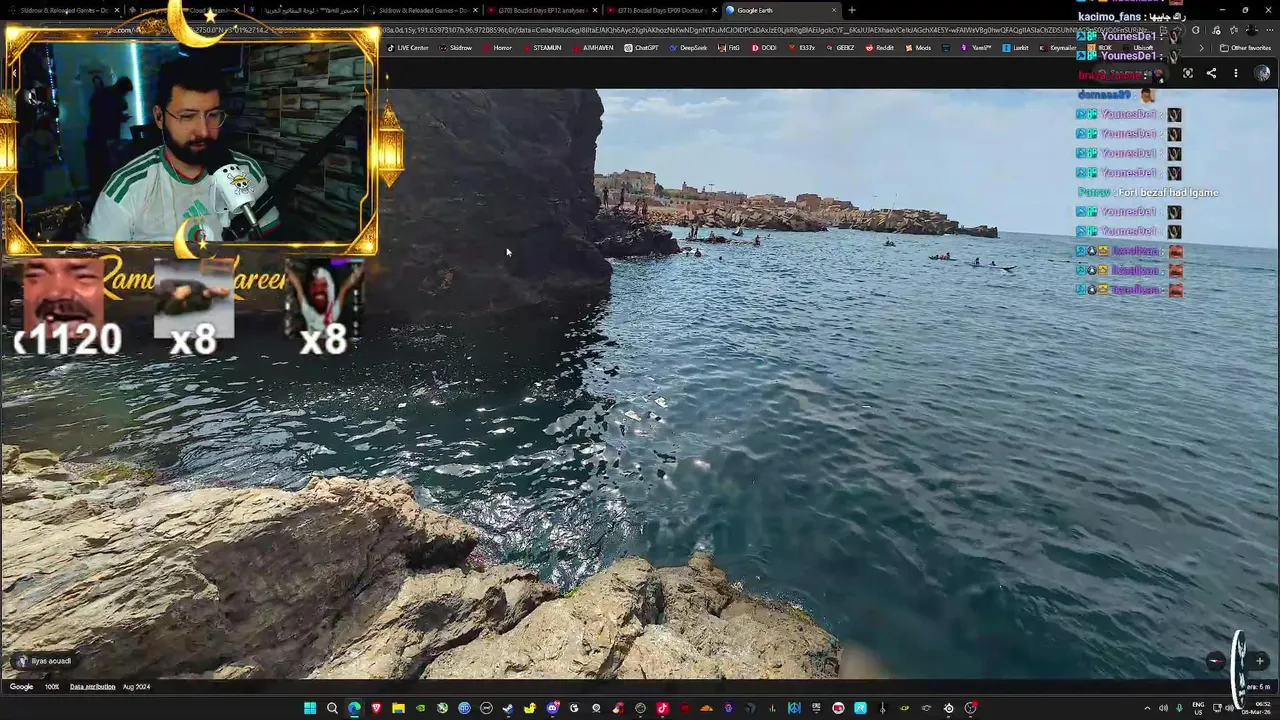The width and height of the screenshot is (1280, 720).
Task: Open the DODI bookmark
Action: (763, 48)
